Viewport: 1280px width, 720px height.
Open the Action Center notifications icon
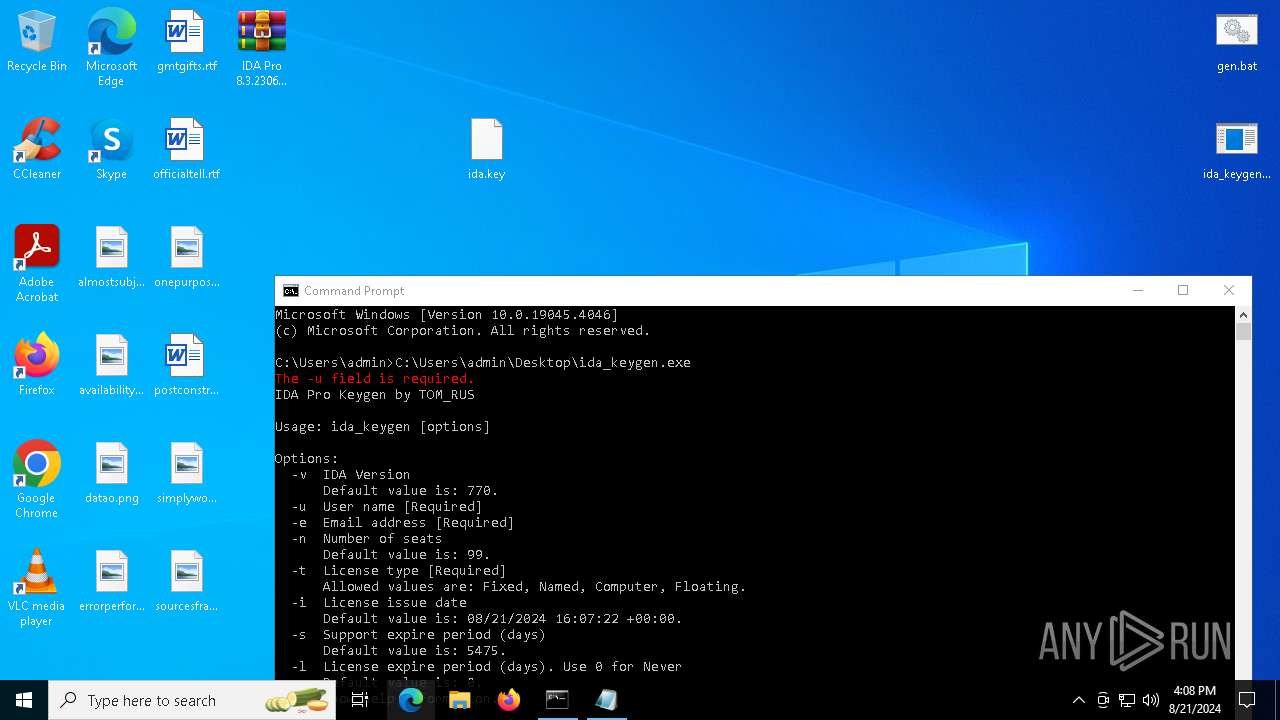point(1247,700)
